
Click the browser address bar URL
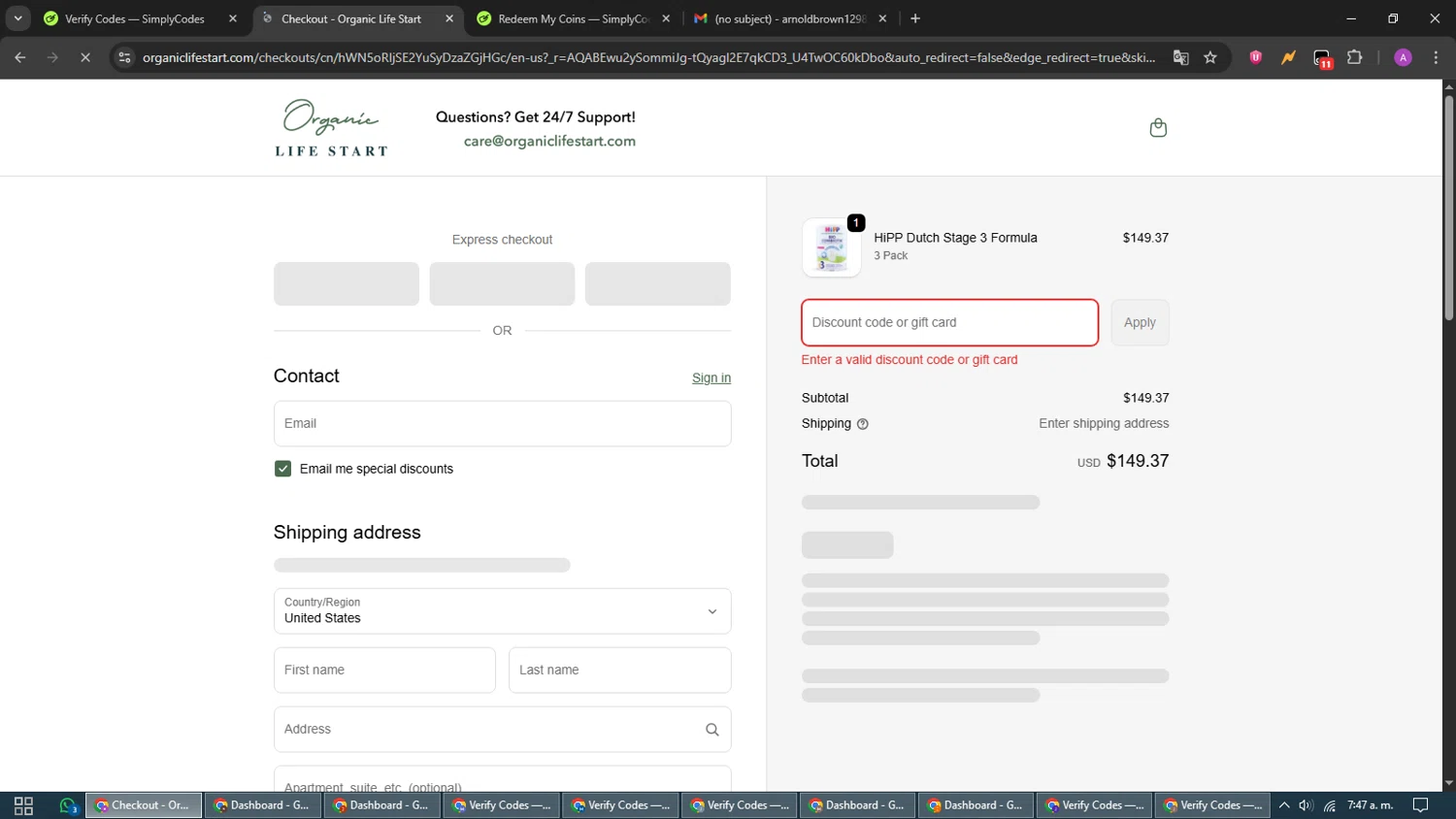pyautogui.click(x=648, y=58)
